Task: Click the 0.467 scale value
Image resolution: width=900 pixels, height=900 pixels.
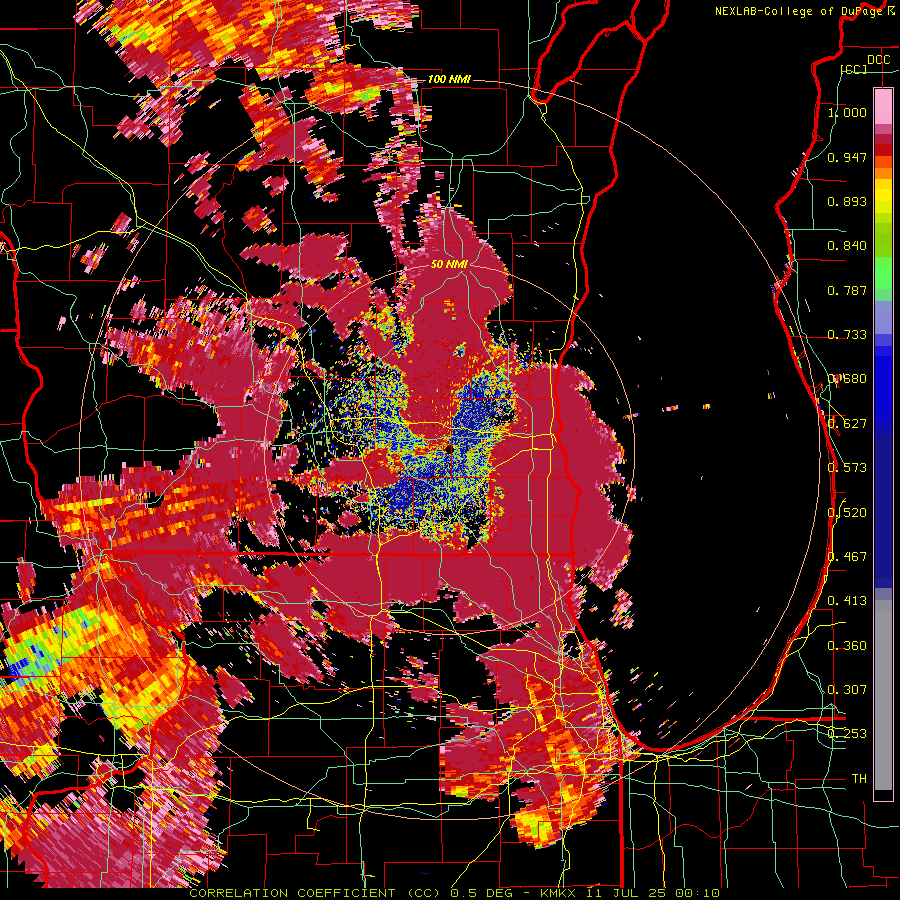Action: pyautogui.click(x=847, y=557)
